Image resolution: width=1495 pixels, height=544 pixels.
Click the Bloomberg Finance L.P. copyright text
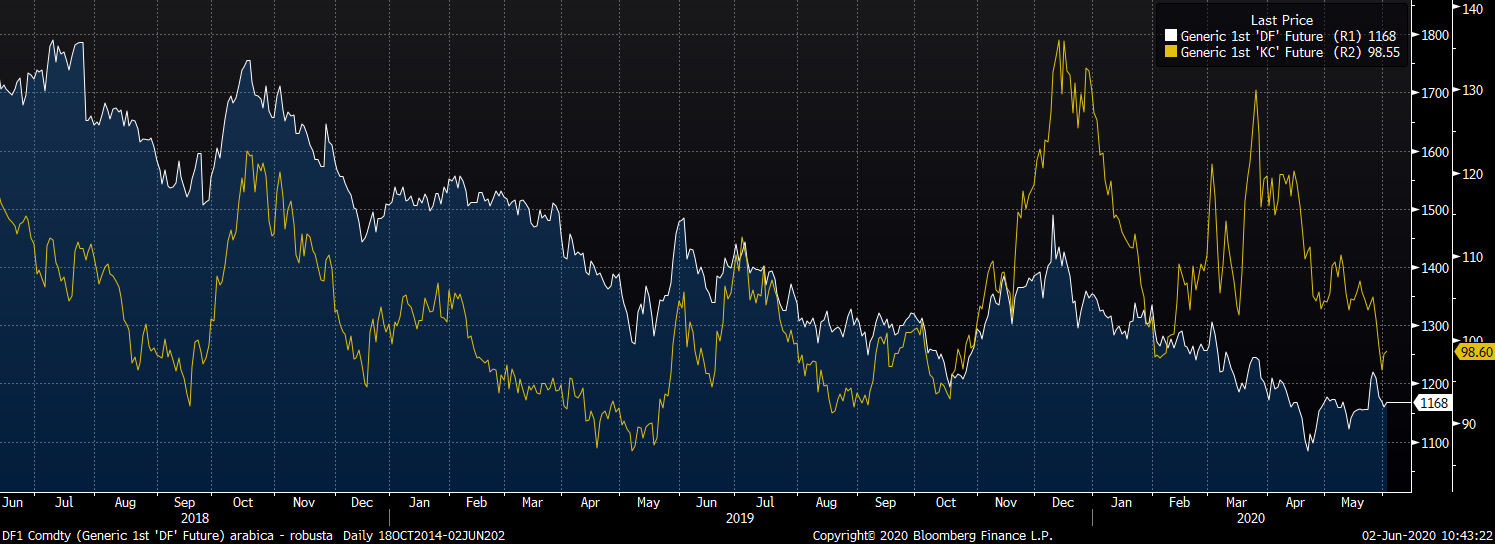coord(932,536)
